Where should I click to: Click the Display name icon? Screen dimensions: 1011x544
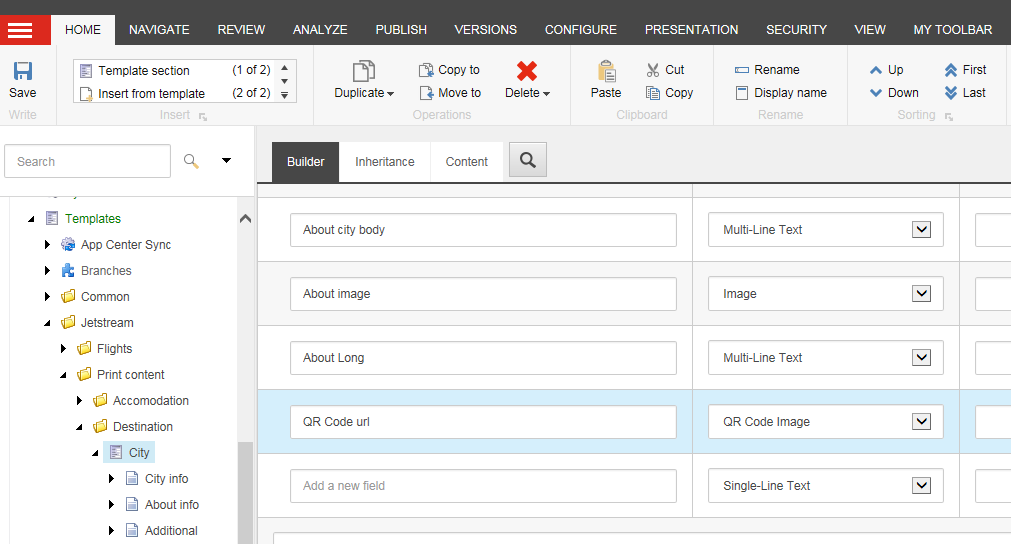(x=742, y=93)
